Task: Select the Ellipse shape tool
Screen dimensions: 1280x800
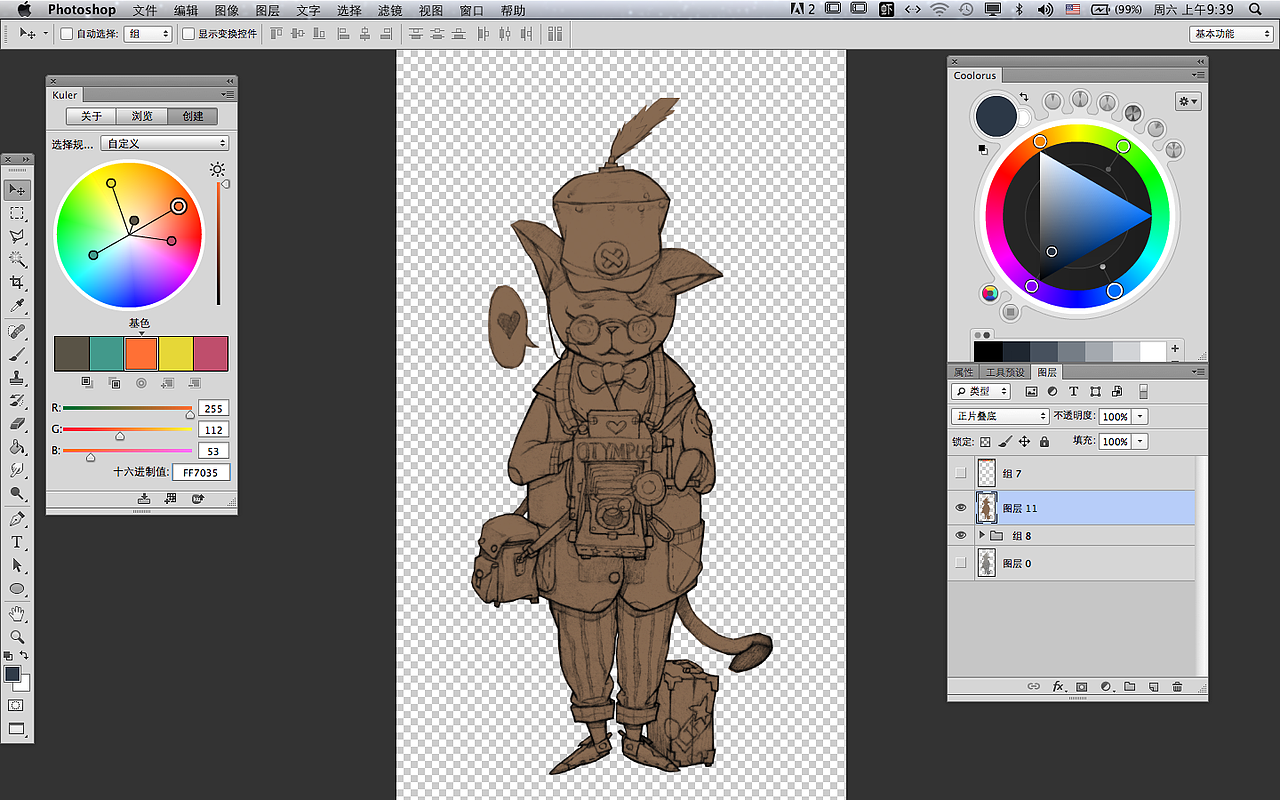Action: click(17, 589)
